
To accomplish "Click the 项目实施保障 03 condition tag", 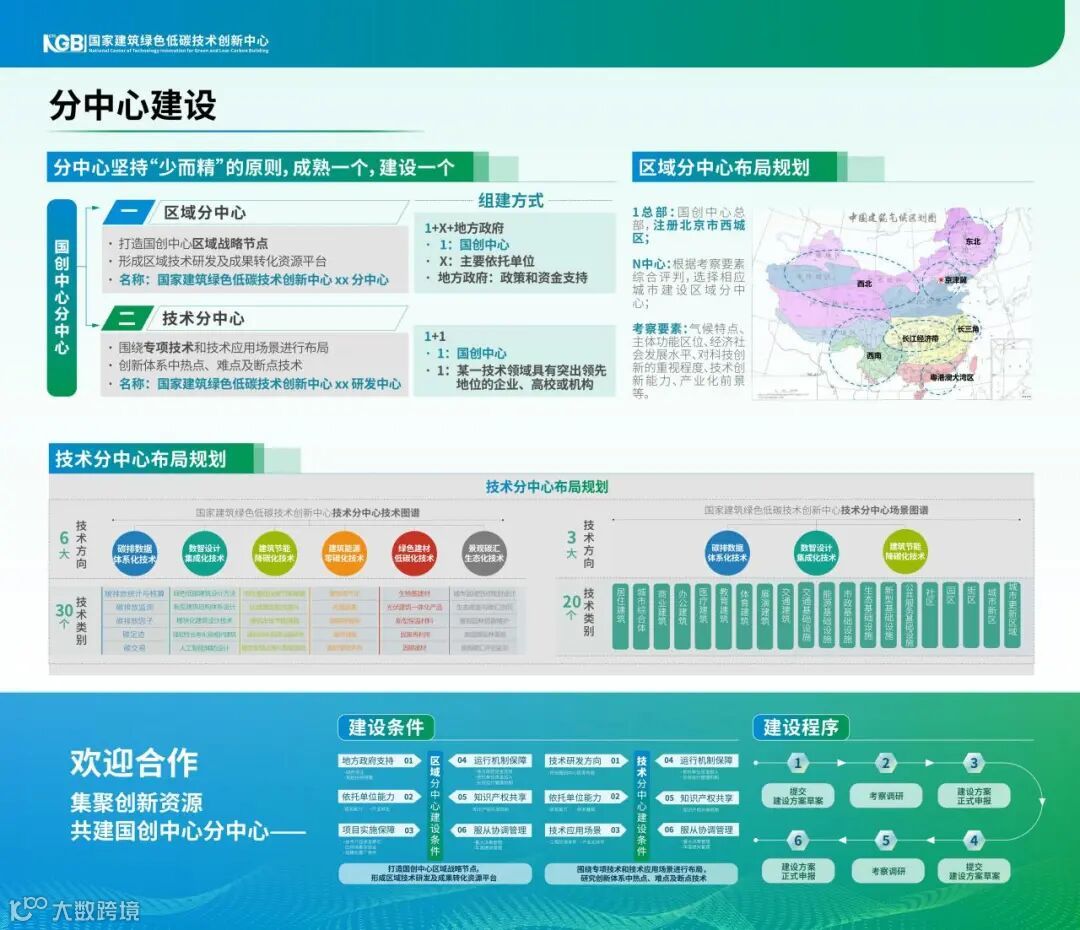I will [380, 830].
